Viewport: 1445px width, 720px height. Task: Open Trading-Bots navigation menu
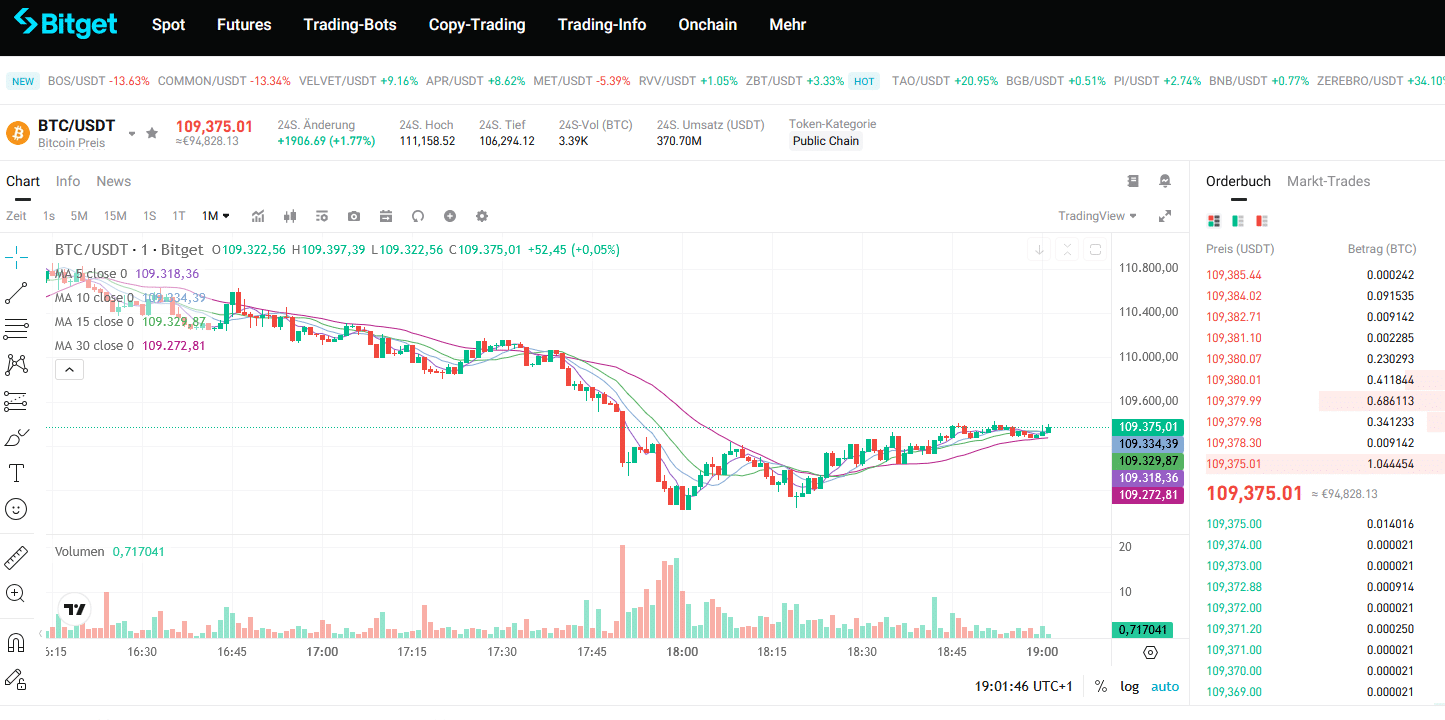click(350, 25)
